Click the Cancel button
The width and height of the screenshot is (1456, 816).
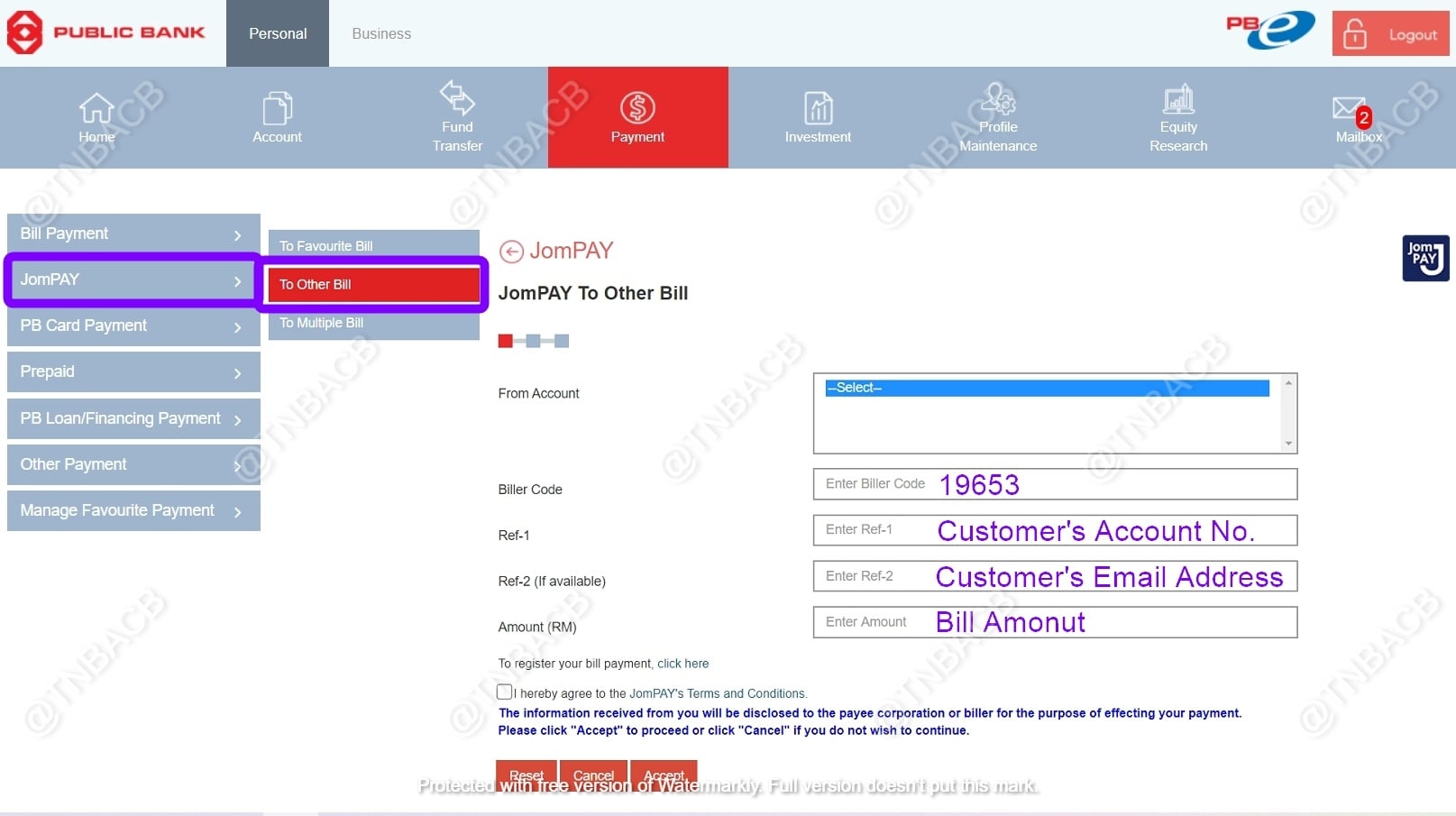point(593,775)
